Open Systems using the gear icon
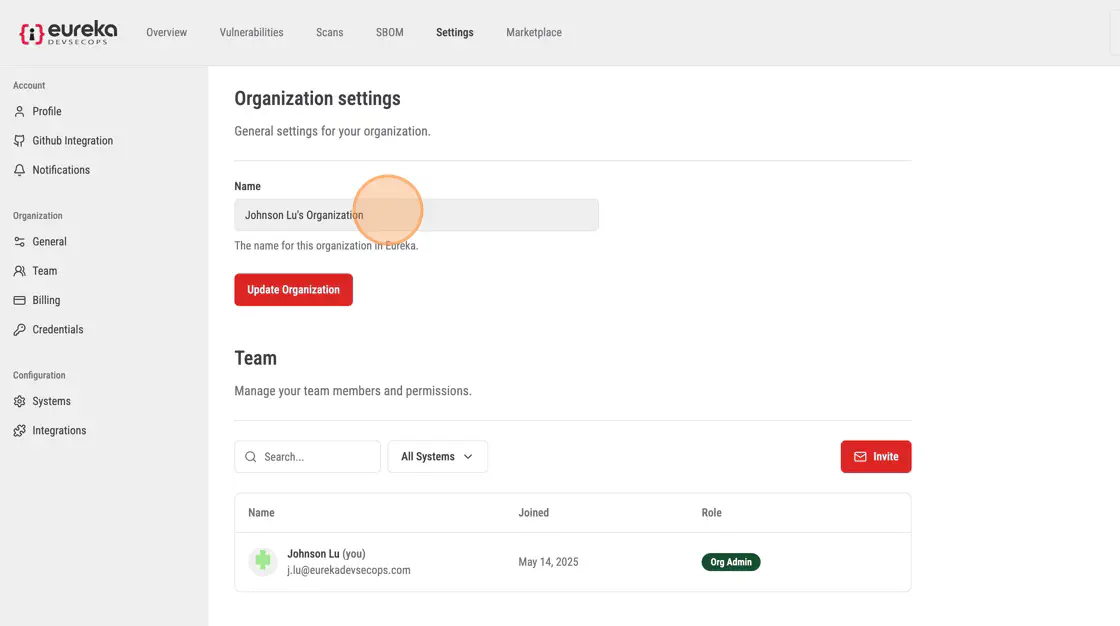This screenshot has width=1120, height=626. (x=19, y=402)
